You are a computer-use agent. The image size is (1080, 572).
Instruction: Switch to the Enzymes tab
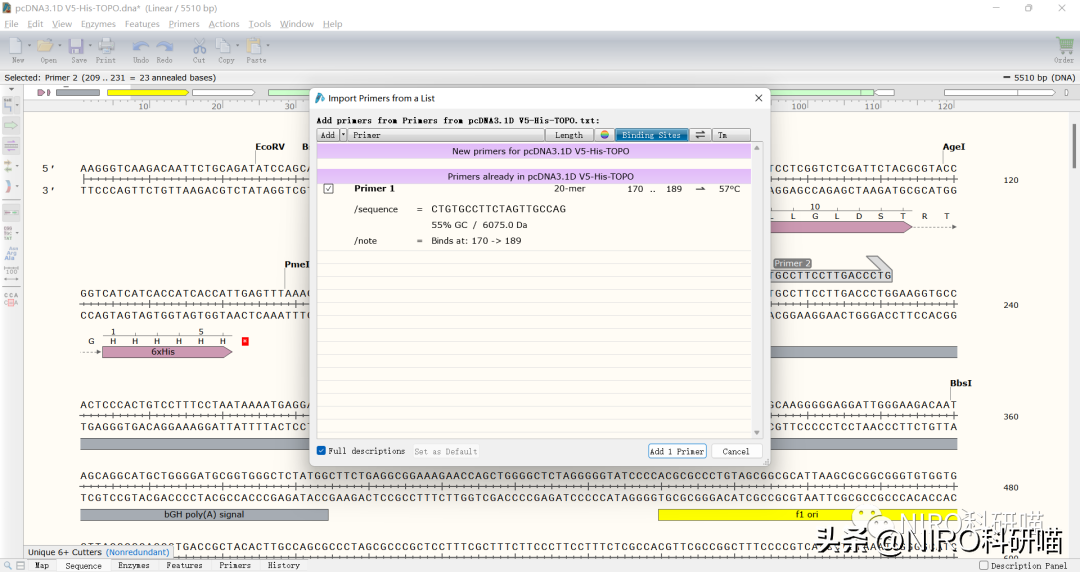tap(133, 566)
